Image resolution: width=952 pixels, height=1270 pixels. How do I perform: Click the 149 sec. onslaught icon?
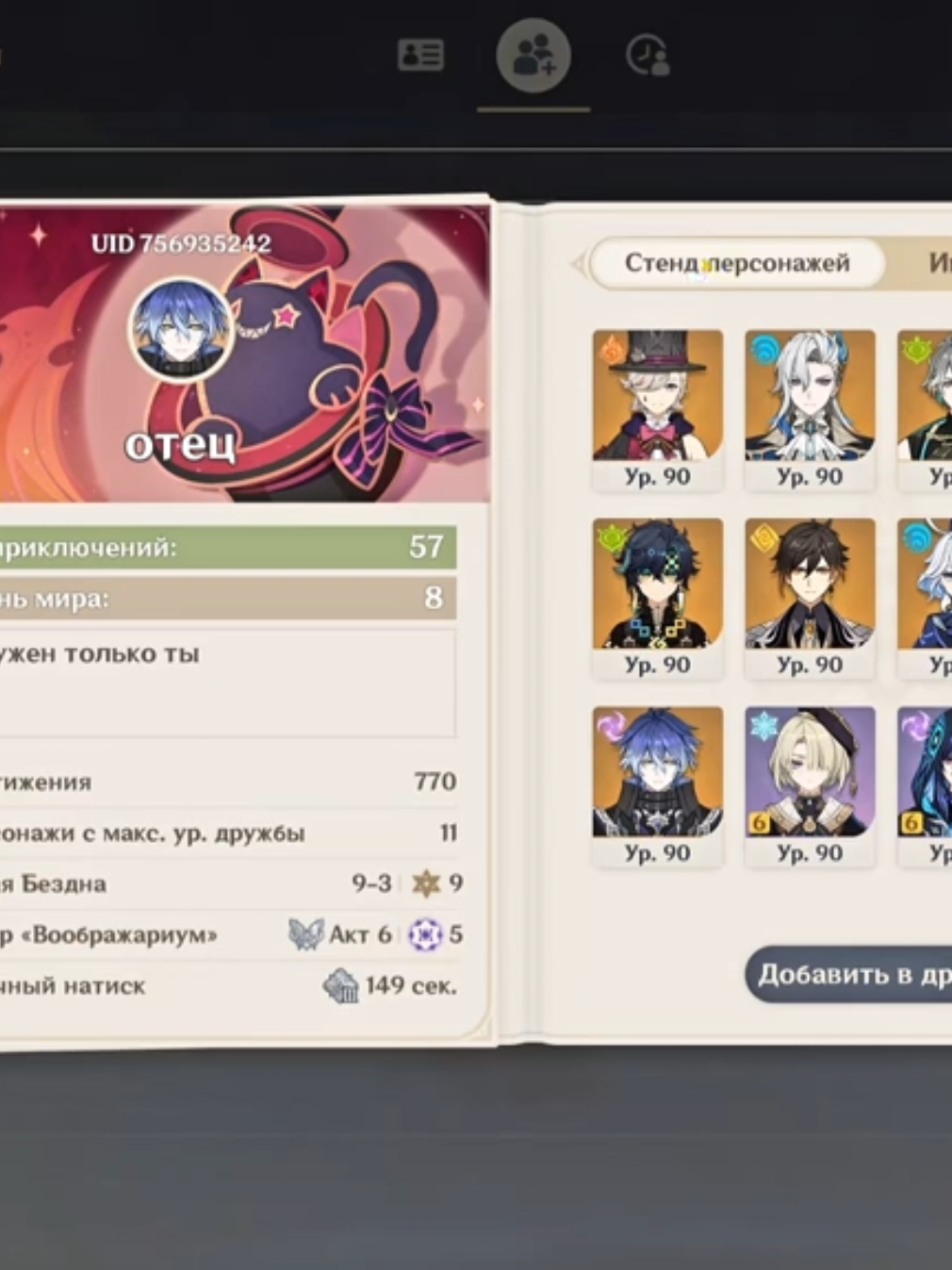[340, 986]
